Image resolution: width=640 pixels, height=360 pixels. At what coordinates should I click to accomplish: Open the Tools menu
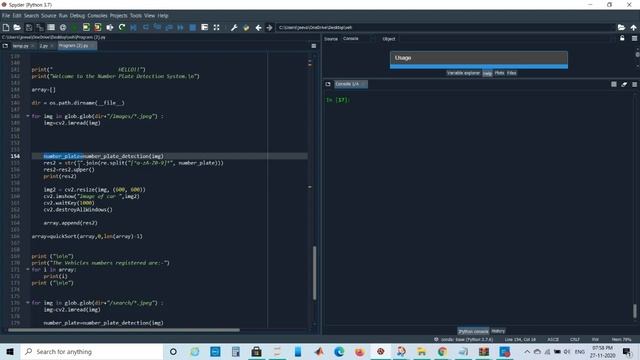[x=136, y=16]
